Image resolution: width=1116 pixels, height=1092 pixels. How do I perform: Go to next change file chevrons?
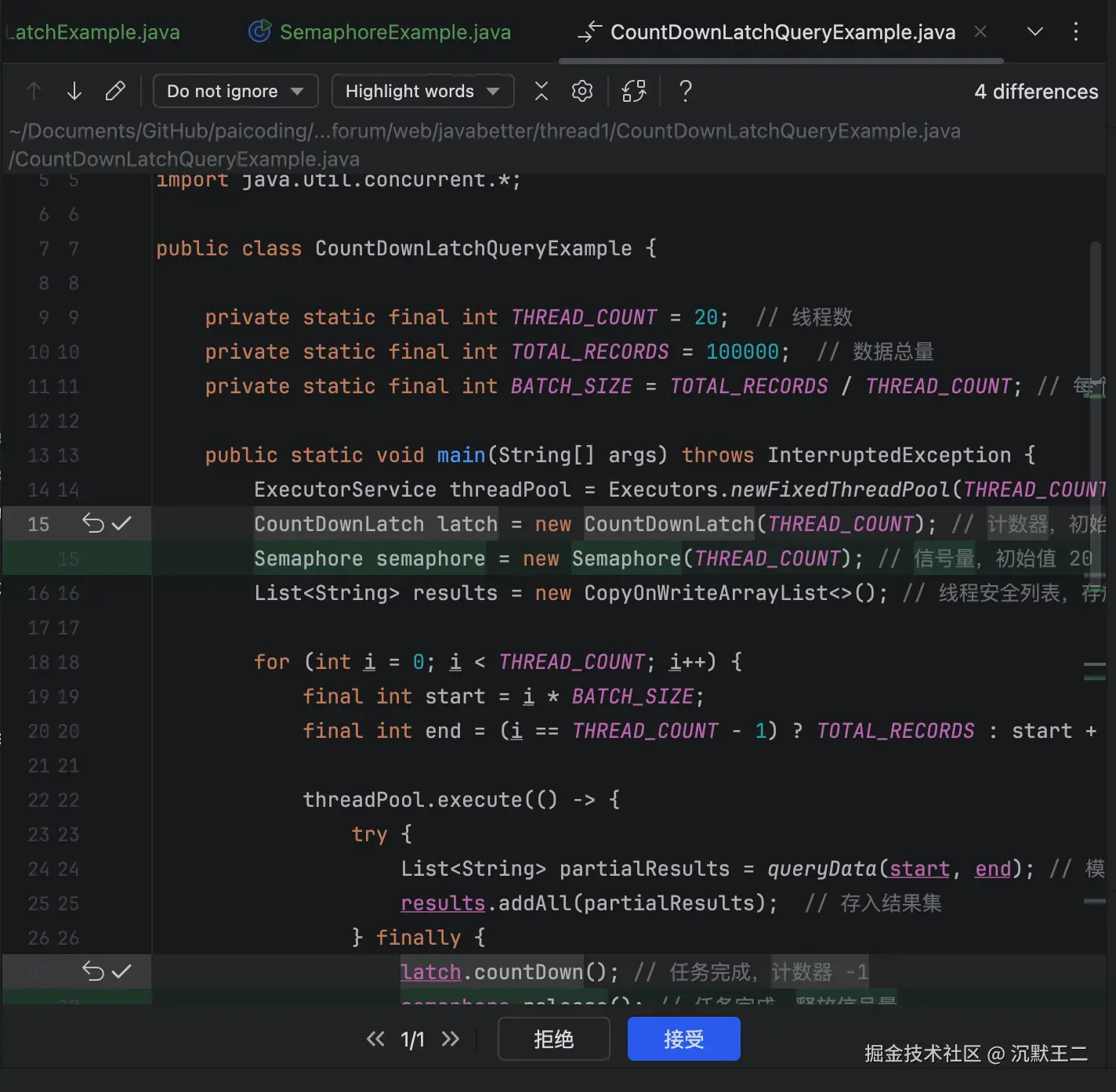pyautogui.click(x=450, y=1039)
